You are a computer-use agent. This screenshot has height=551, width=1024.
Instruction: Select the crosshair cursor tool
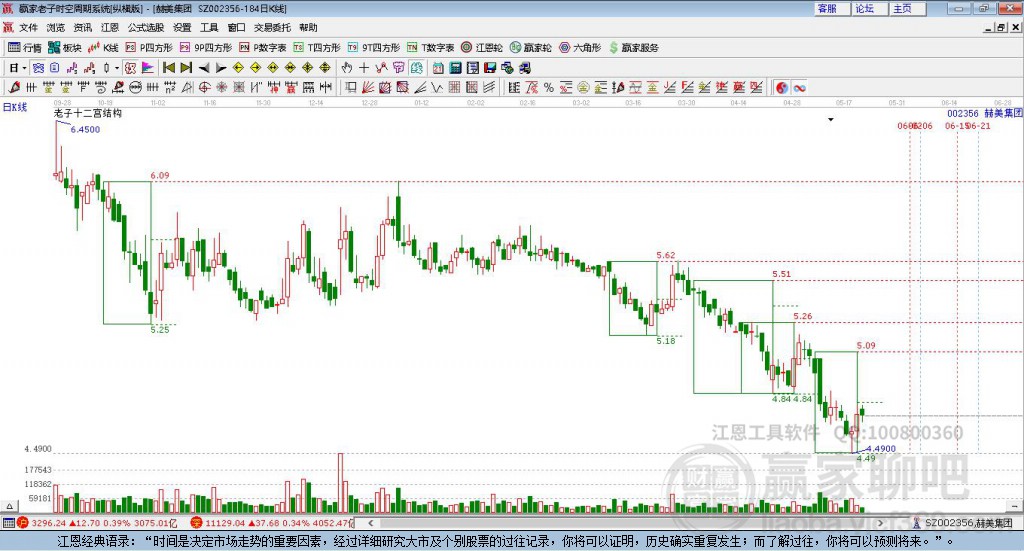[364, 68]
